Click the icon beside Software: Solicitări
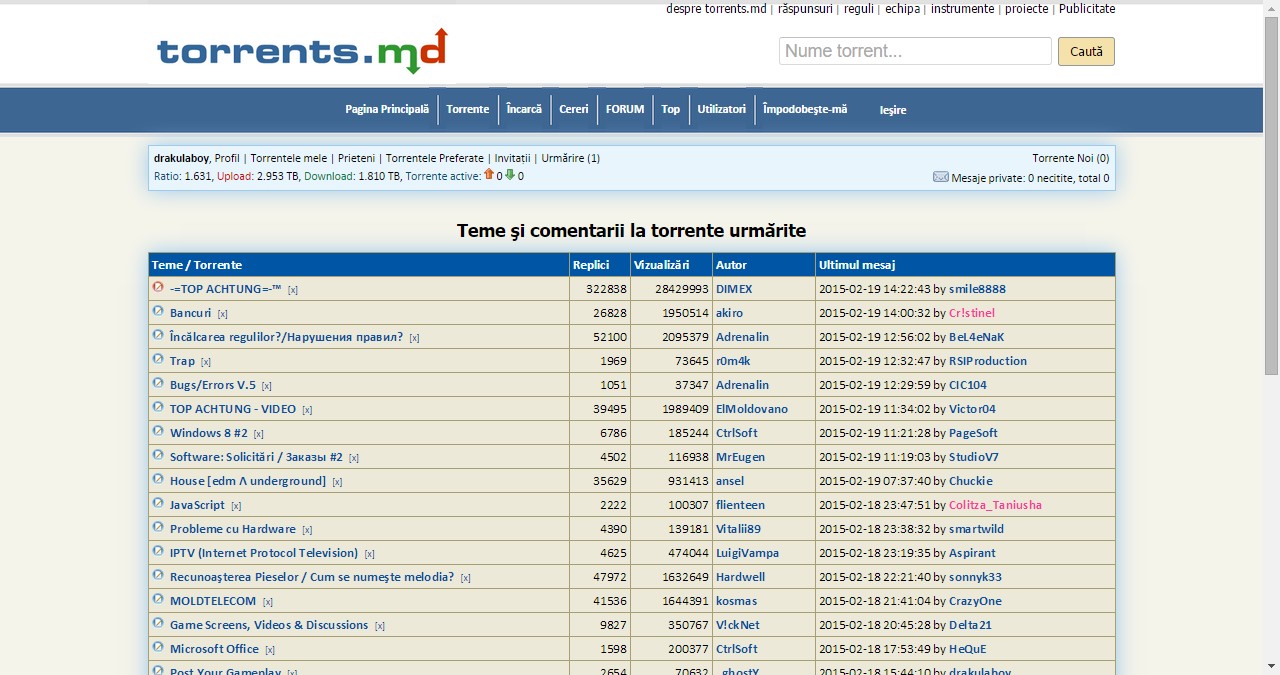 [158, 455]
